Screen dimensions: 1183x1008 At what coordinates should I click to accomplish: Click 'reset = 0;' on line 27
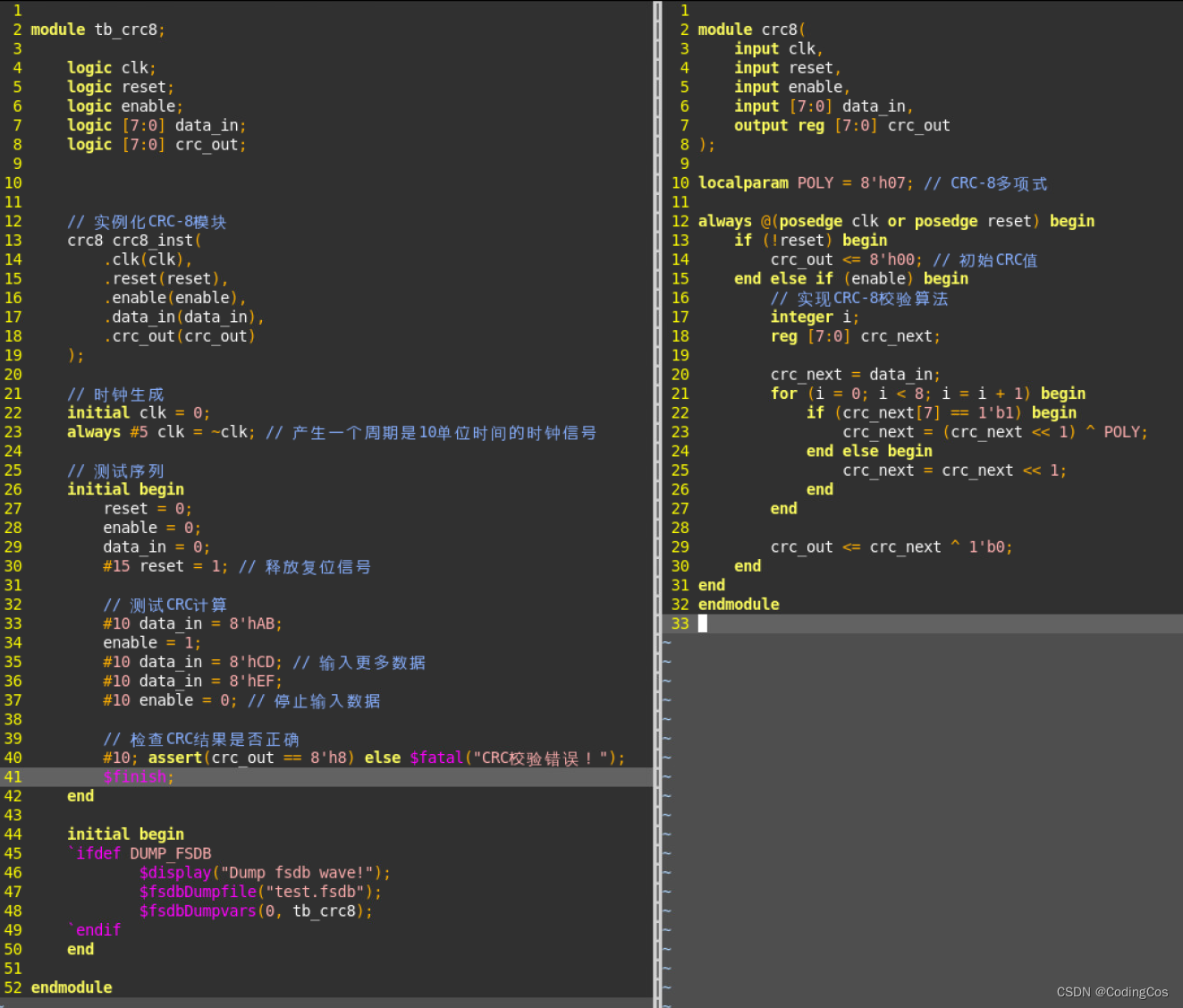[148, 509]
